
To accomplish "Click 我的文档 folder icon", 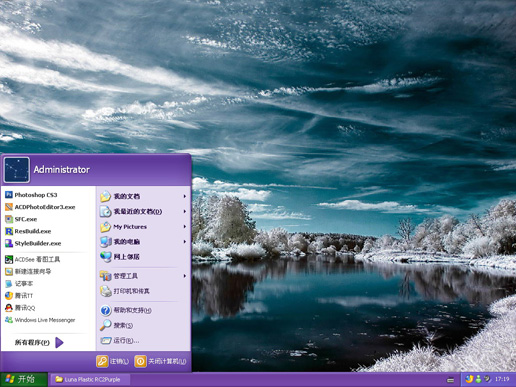I will (105, 196).
